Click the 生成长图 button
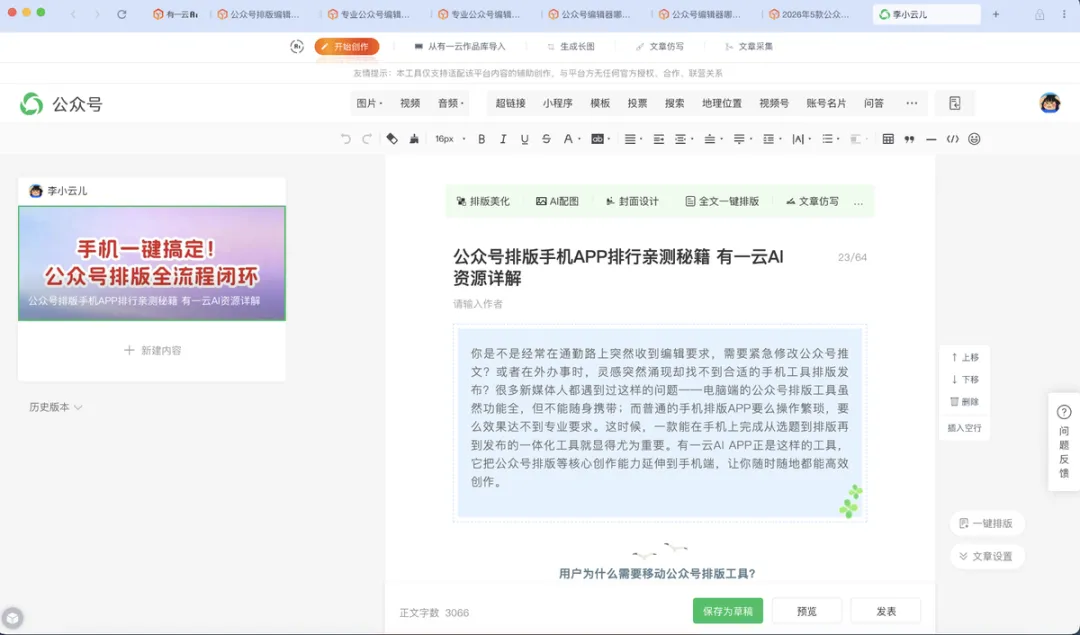The image size is (1080, 635). (570, 46)
